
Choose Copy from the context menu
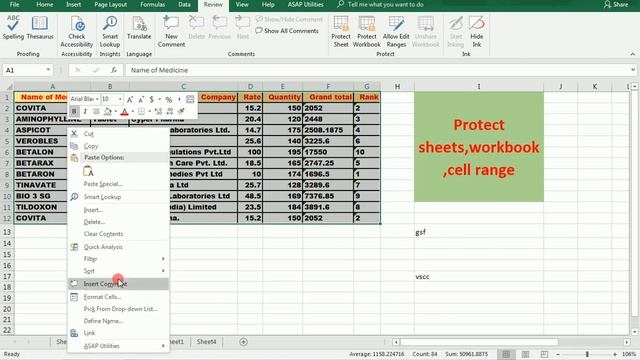point(118,146)
